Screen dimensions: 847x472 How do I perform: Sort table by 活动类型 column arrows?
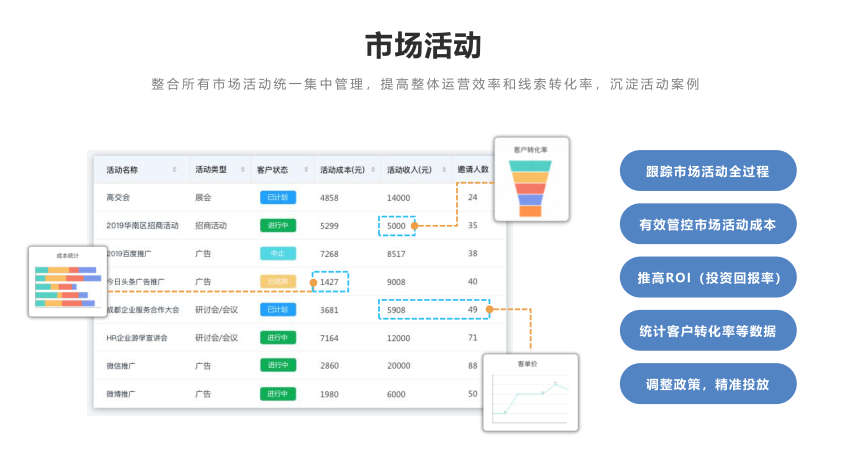(x=243, y=170)
